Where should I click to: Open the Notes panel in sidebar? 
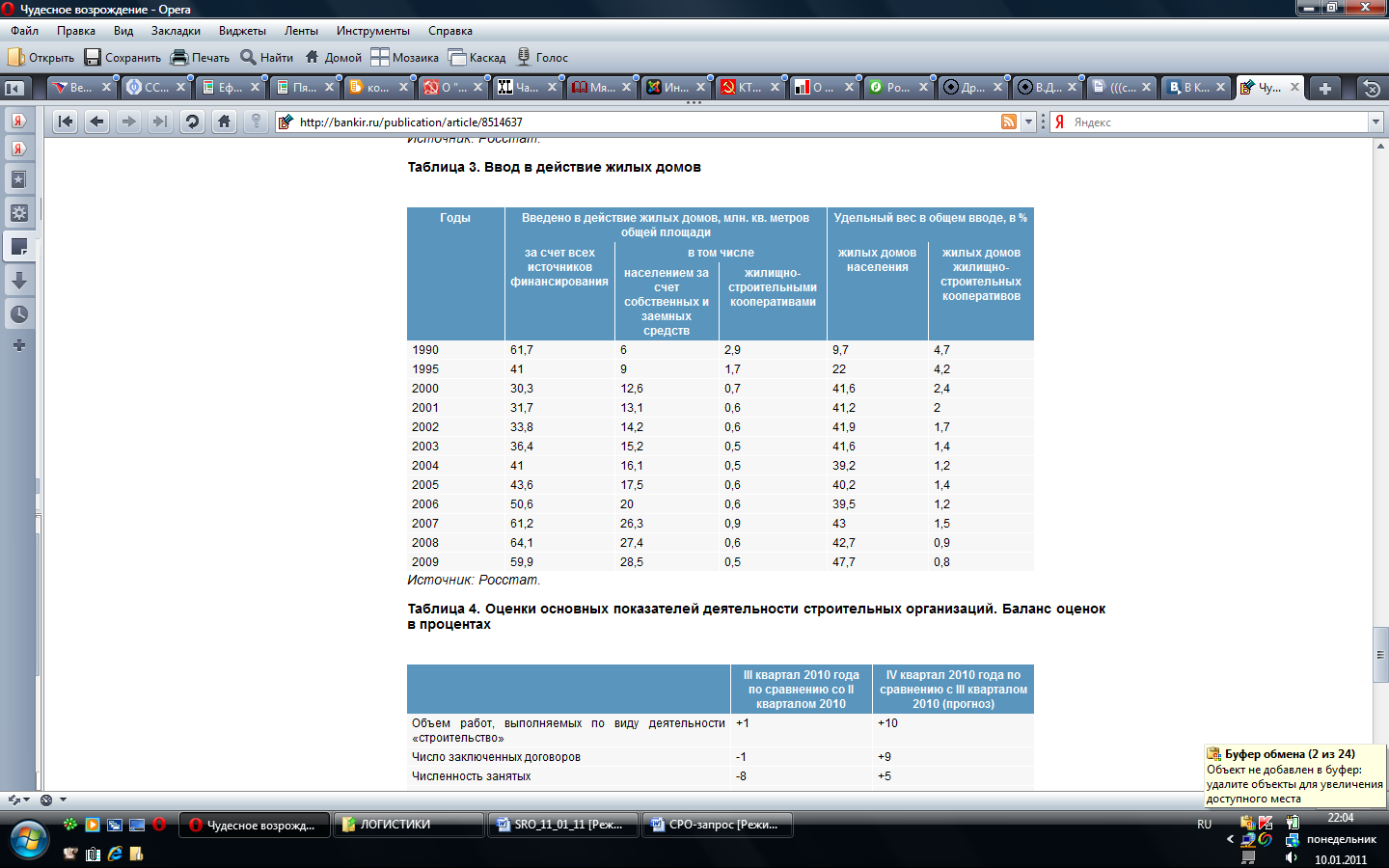tap(18, 247)
